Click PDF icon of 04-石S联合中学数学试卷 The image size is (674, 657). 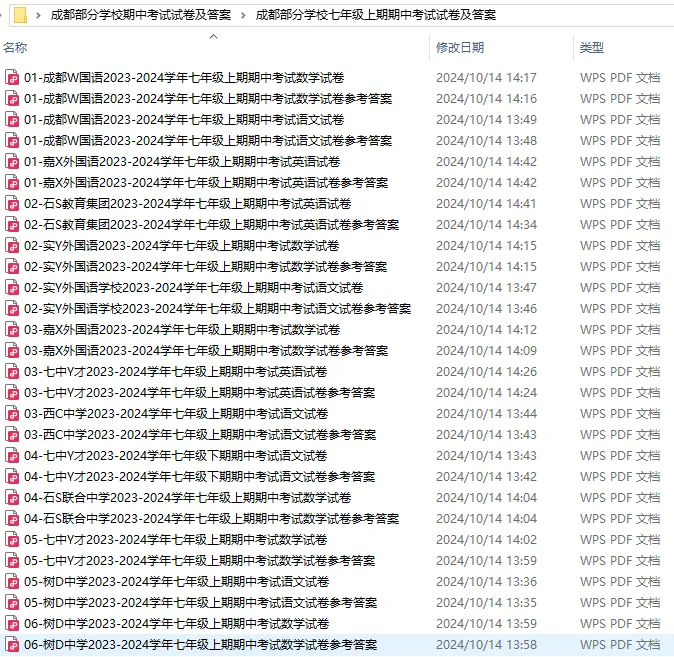tap(12, 498)
